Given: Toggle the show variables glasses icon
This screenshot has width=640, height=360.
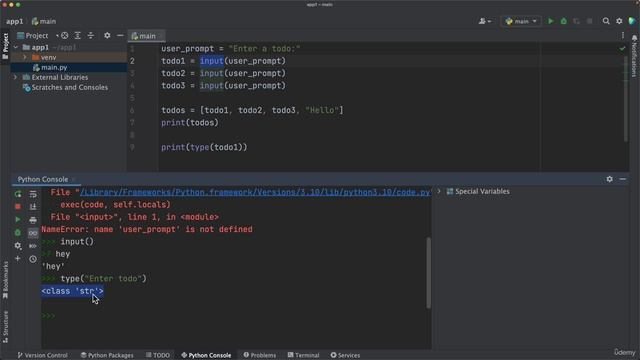Looking at the screenshot, I should pos(33,233).
